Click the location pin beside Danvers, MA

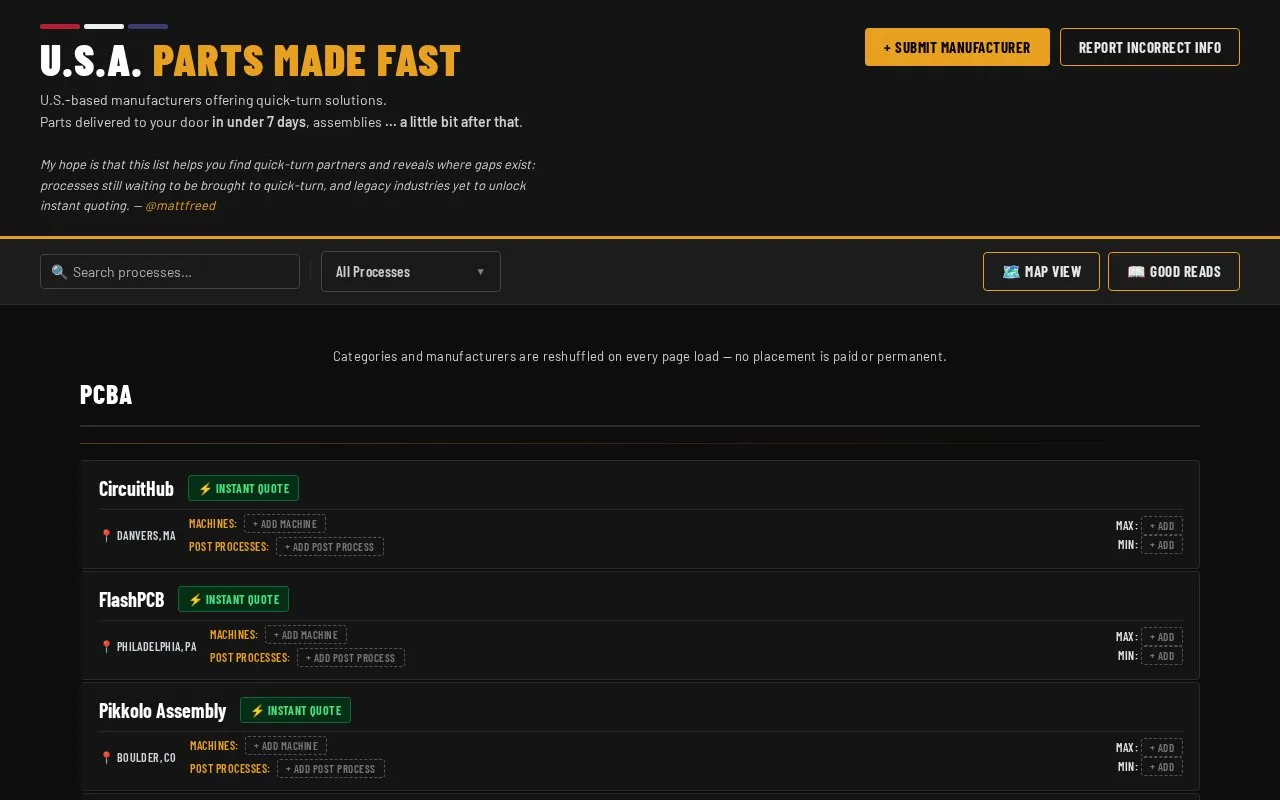pyautogui.click(x=106, y=536)
